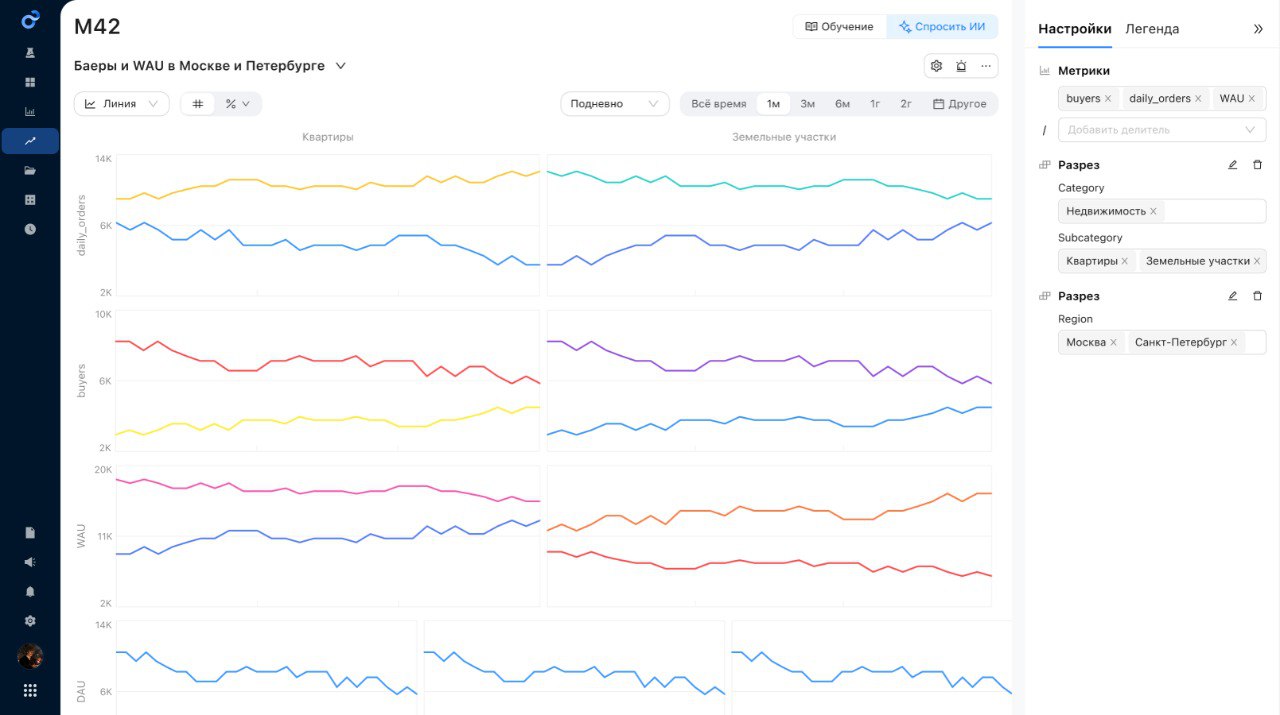Click the Обучение button

pos(839,27)
